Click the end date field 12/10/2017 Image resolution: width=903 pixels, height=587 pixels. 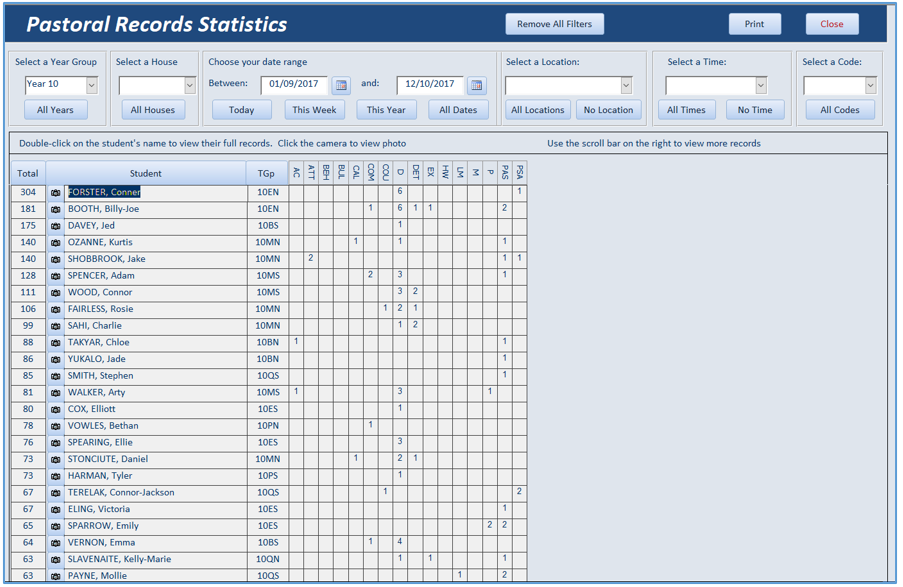(430, 85)
